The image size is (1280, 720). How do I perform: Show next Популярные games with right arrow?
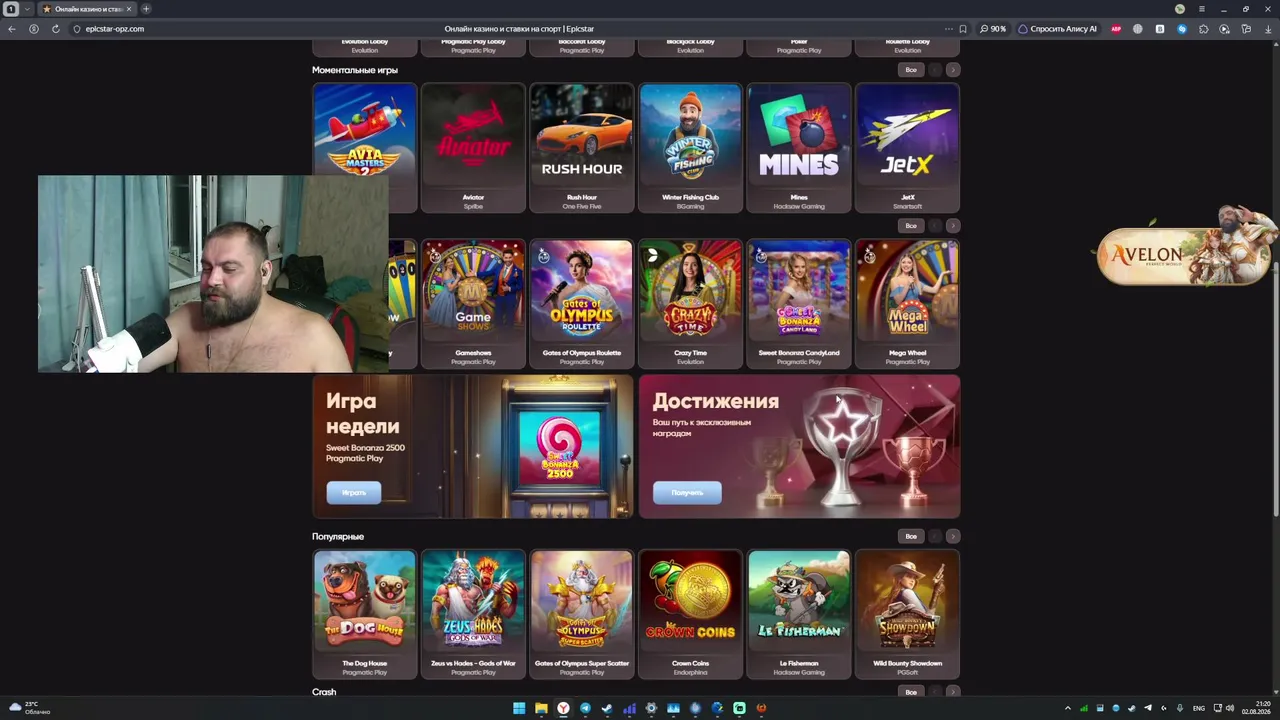[953, 536]
